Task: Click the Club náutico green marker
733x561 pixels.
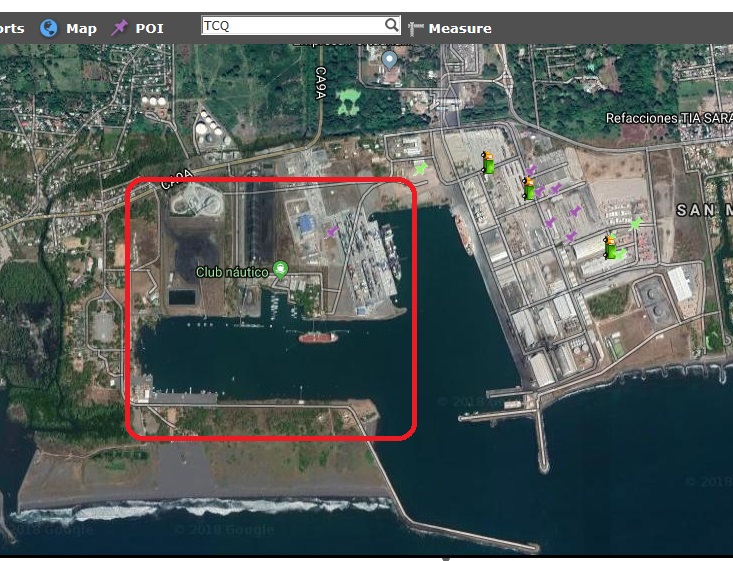Action: [x=280, y=268]
